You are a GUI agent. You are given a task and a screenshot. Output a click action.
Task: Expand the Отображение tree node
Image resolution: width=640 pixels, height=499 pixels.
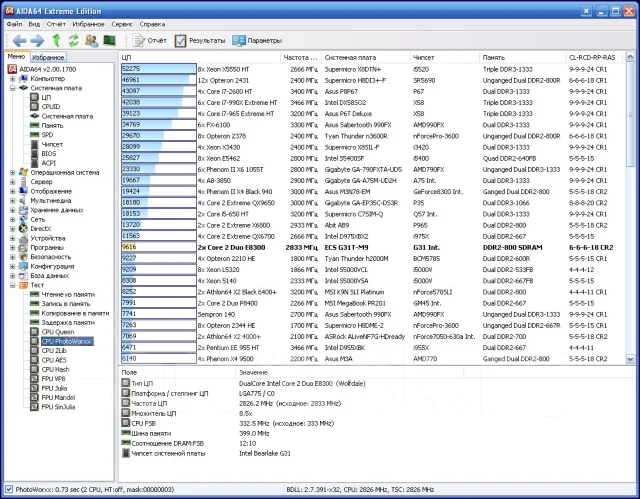(13, 191)
